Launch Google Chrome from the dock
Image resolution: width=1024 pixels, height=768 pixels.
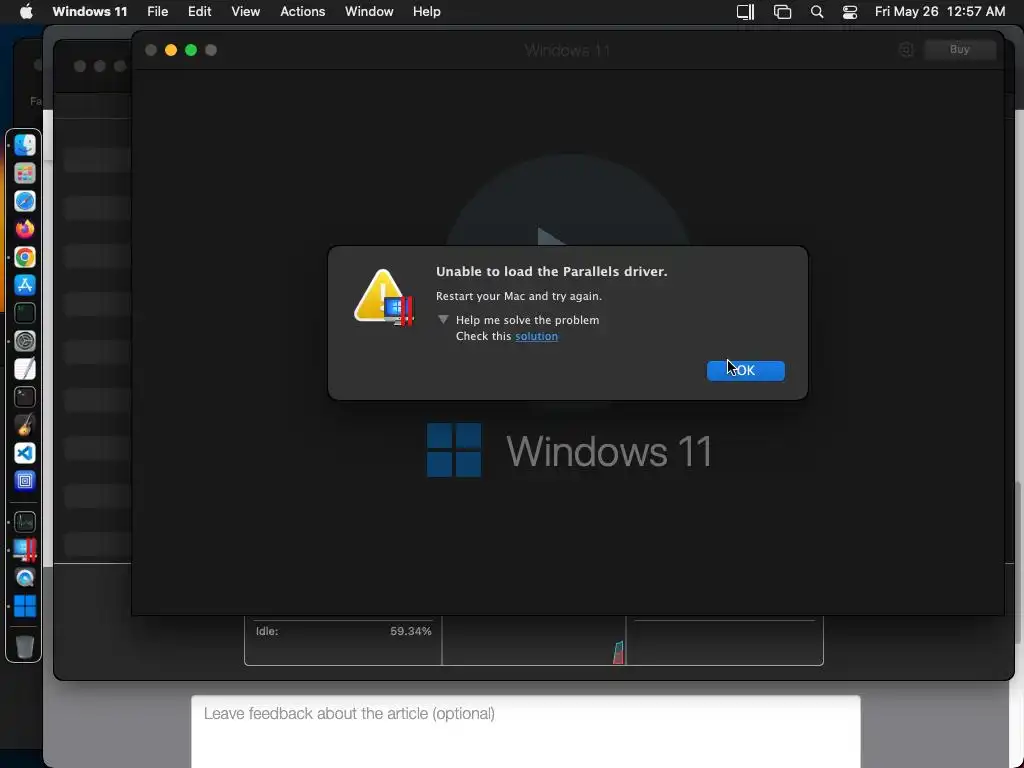tap(25, 257)
